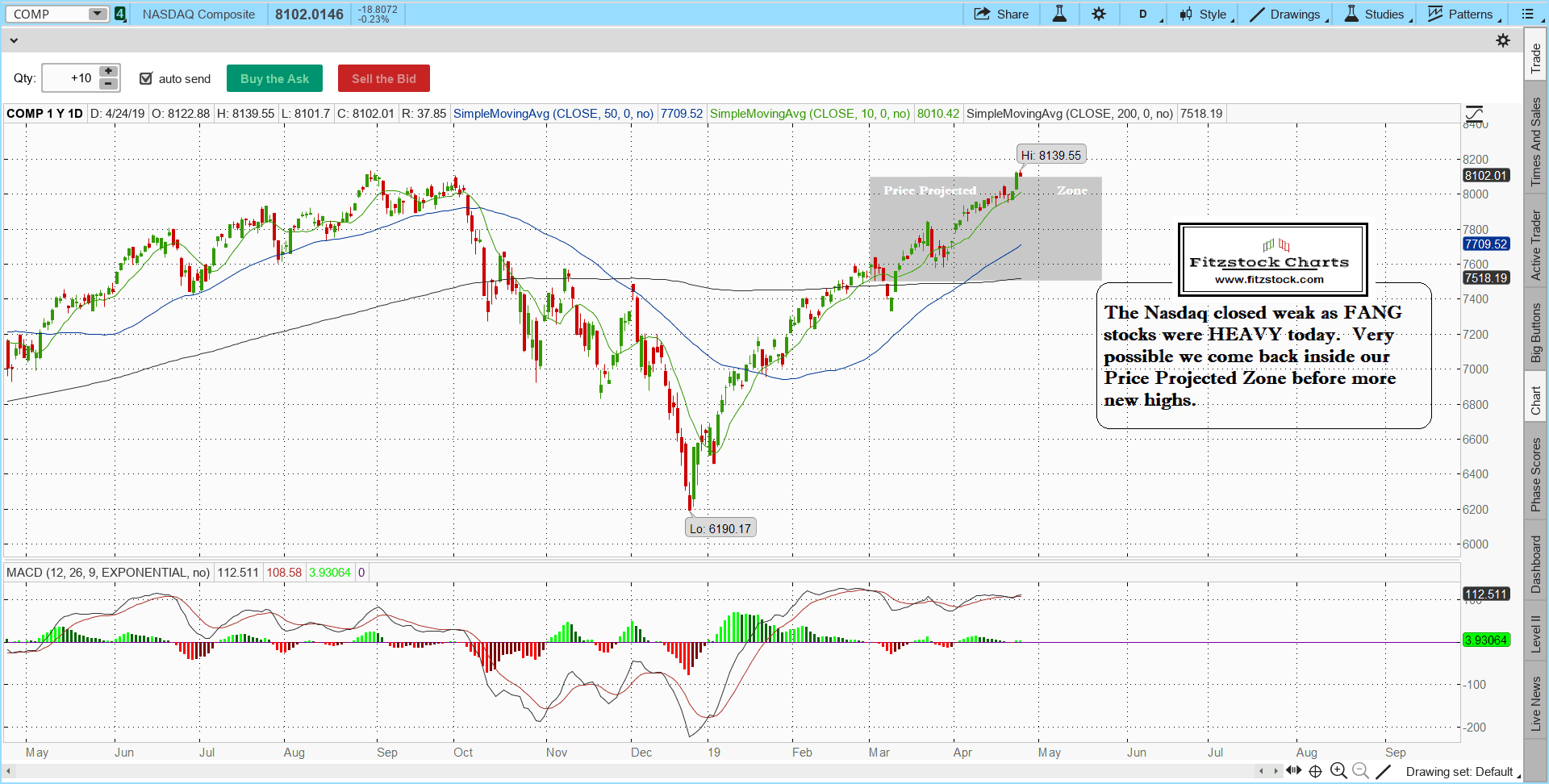Click the Share chart button
The height and width of the screenshot is (784, 1549).
tap(1001, 14)
